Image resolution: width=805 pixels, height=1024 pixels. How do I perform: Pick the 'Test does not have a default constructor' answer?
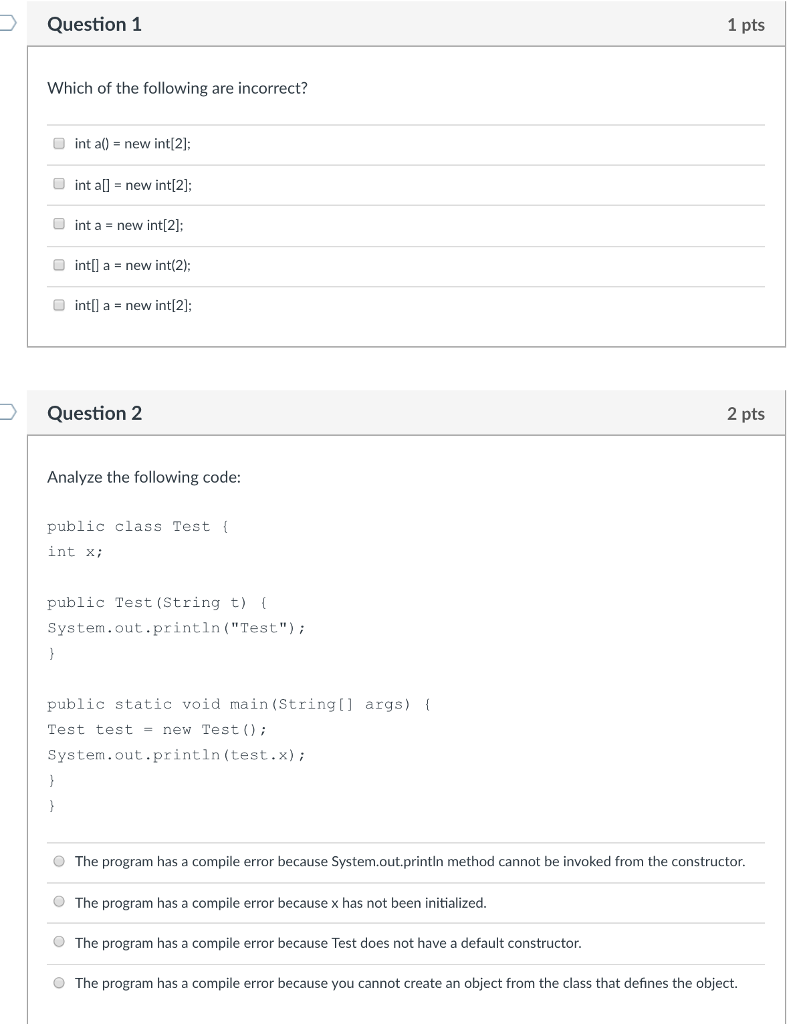pos(60,942)
